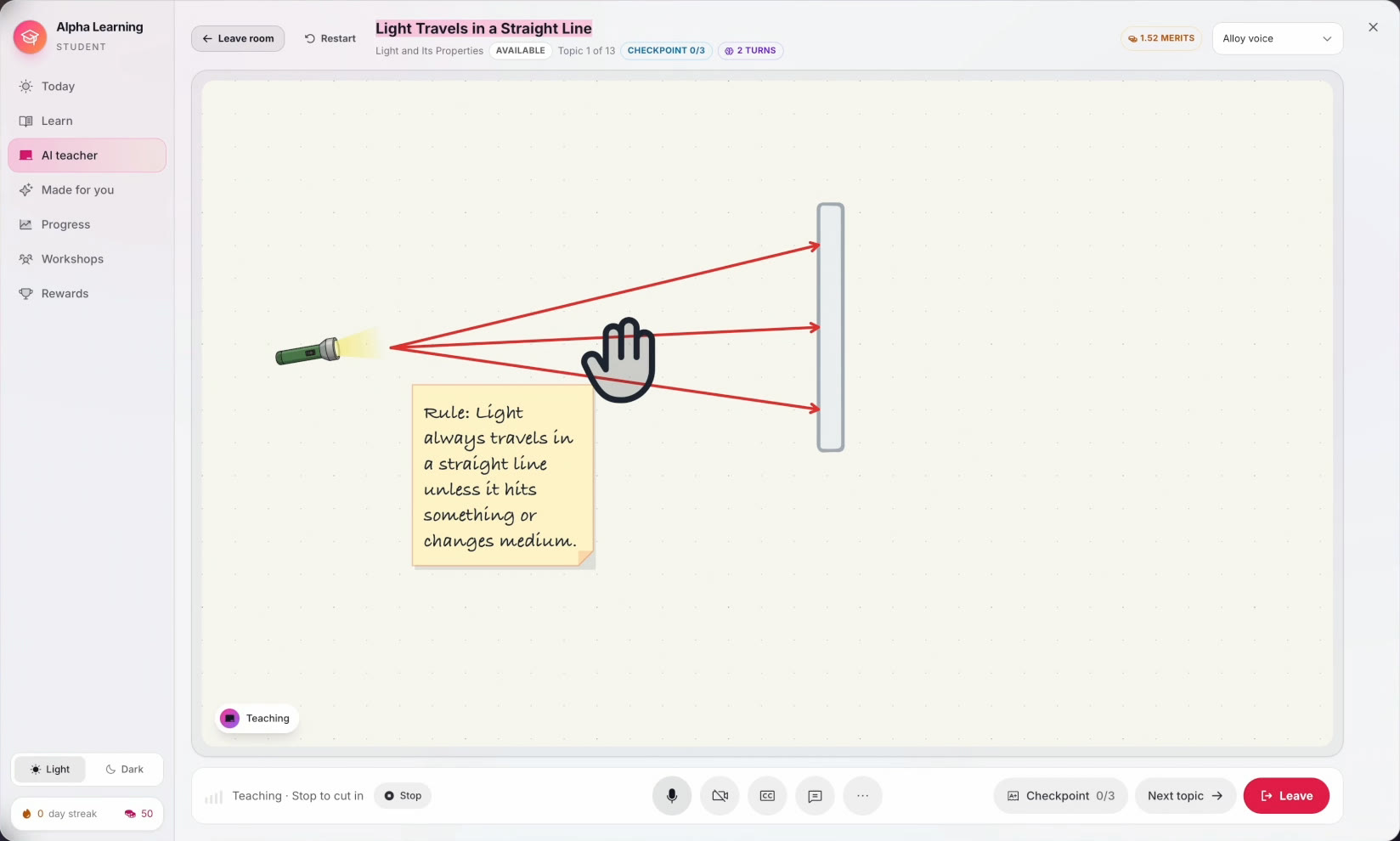Open the Learn sidebar item
The width and height of the screenshot is (1400, 841).
tap(87, 121)
